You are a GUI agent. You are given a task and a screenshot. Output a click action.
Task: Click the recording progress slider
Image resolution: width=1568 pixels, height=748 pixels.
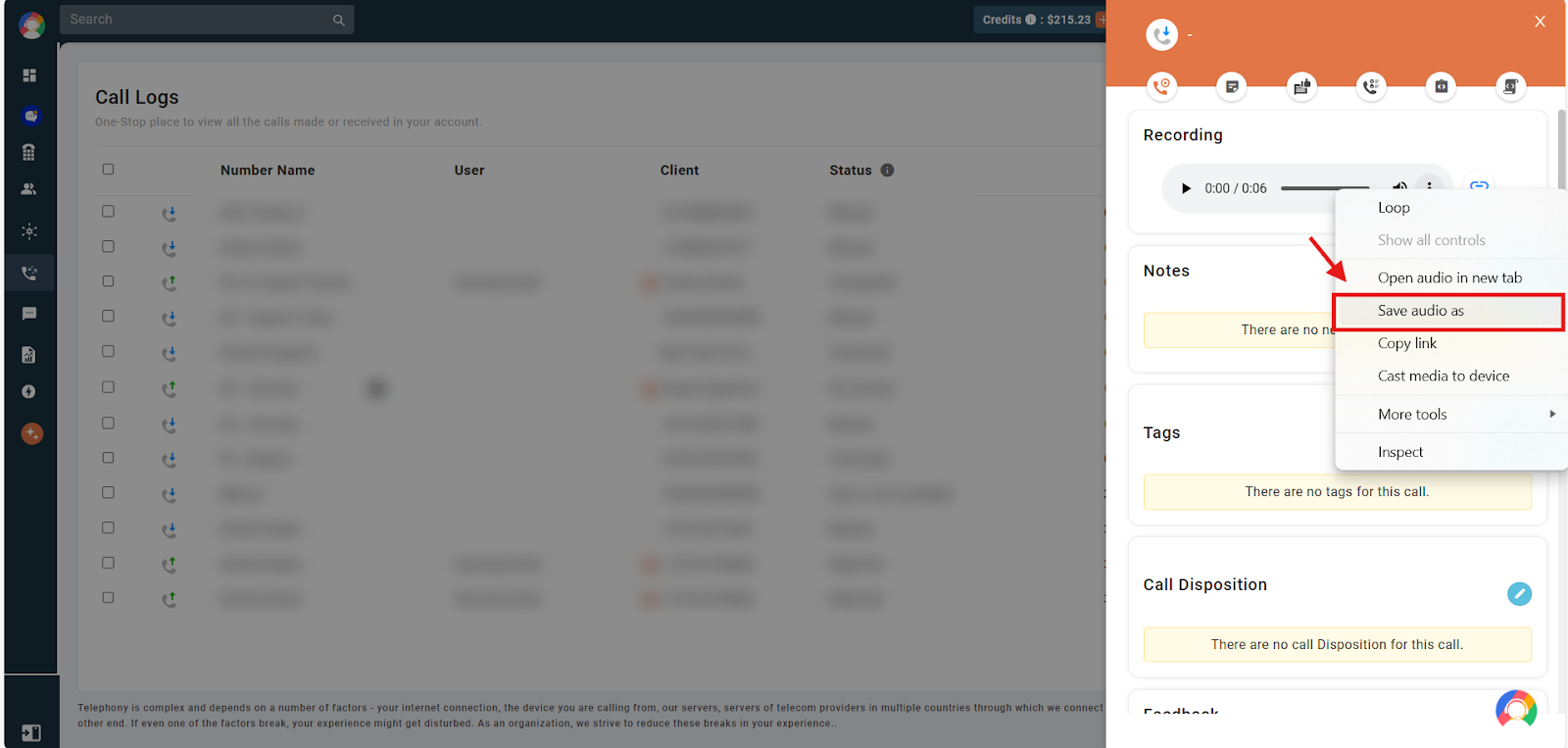(1325, 188)
